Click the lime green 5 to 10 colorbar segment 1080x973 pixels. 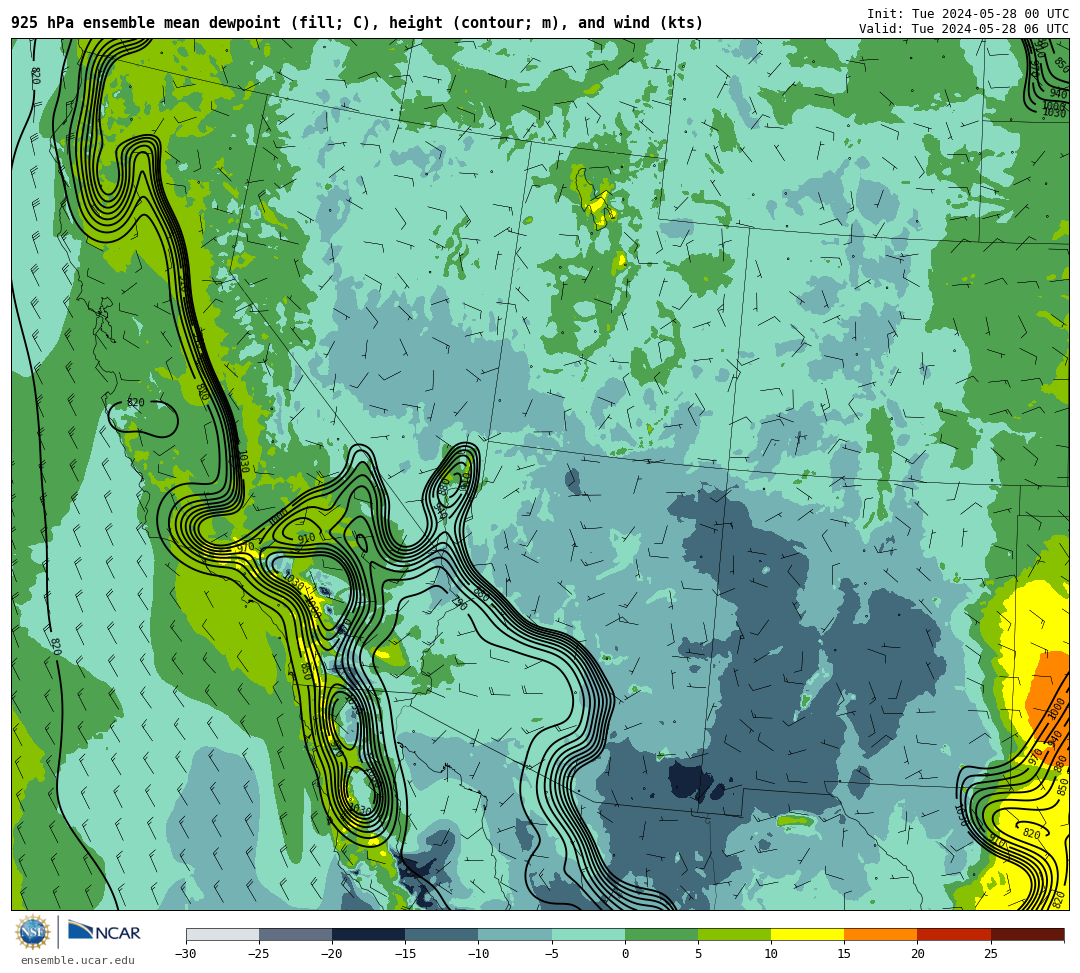pos(734,934)
